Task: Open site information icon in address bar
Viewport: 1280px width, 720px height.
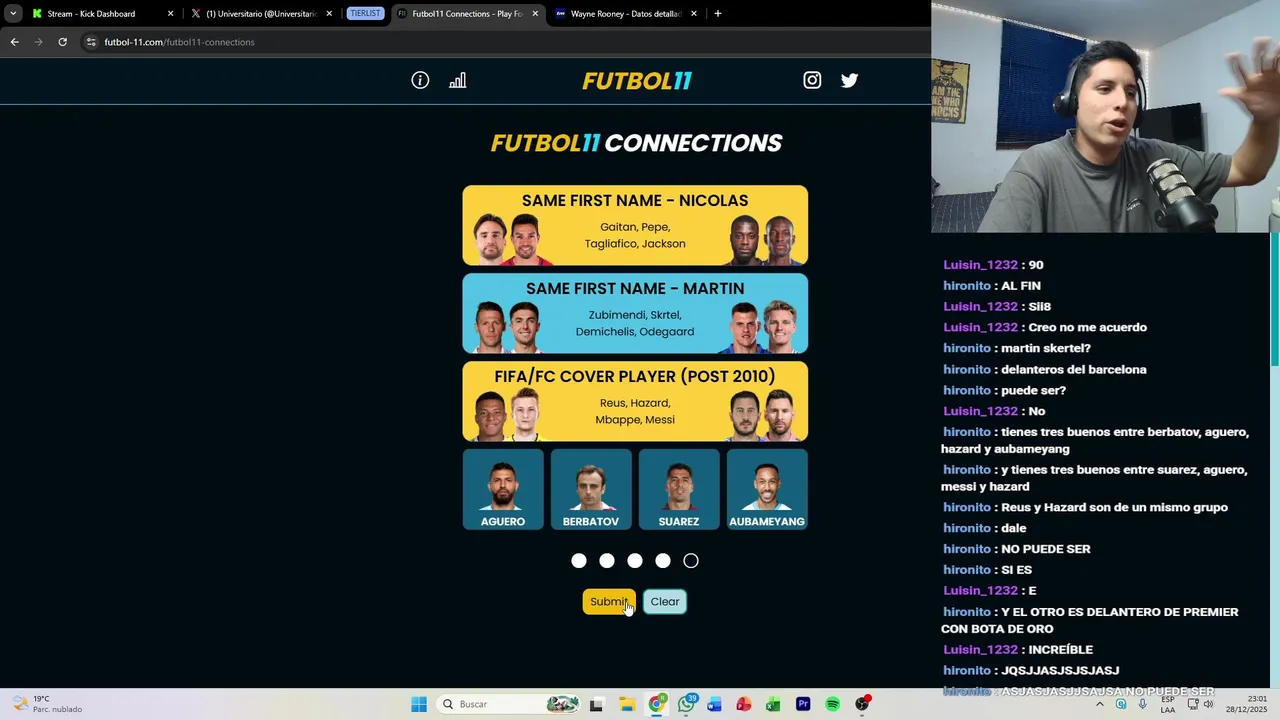Action: click(x=91, y=42)
